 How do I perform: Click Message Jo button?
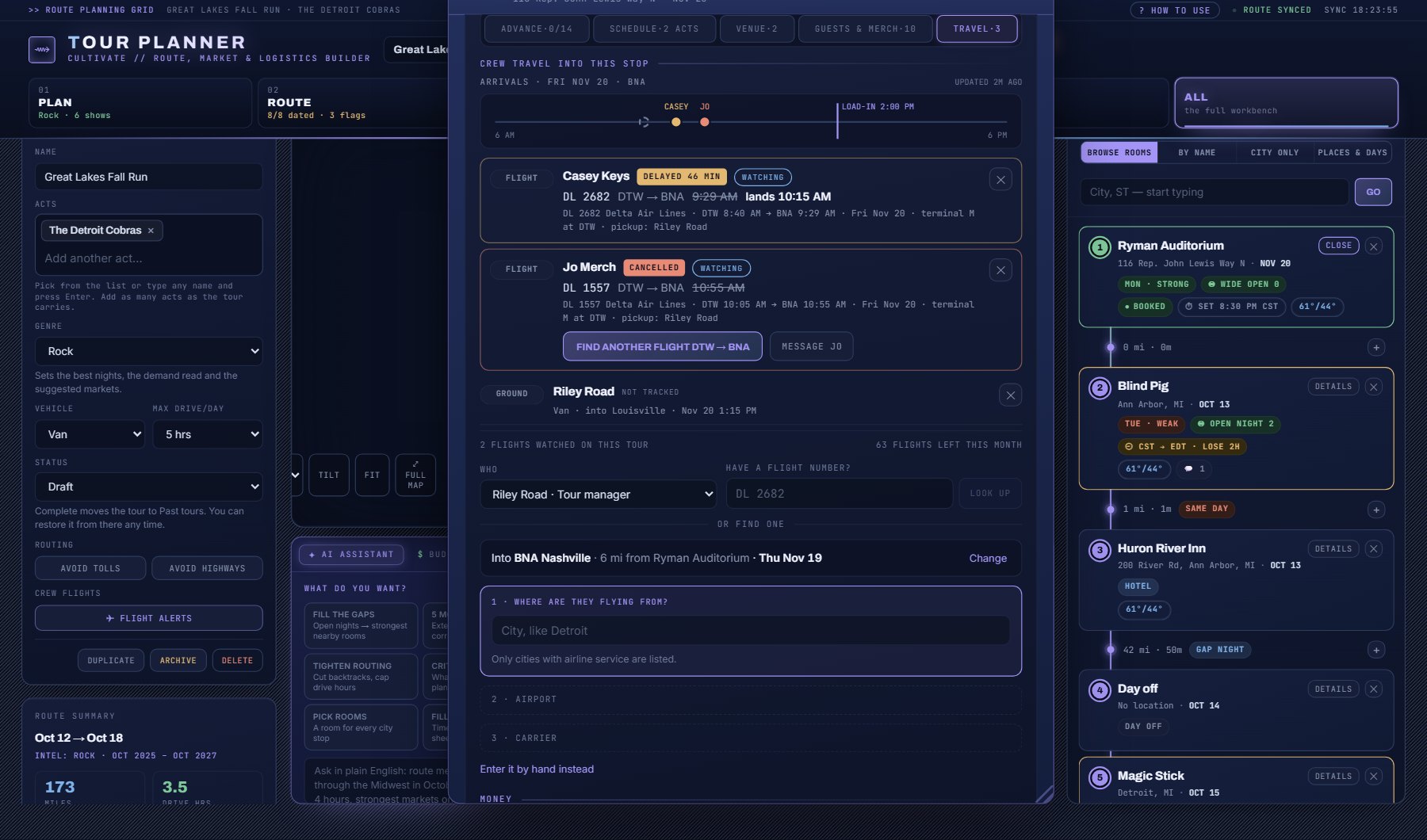click(x=811, y=346)
